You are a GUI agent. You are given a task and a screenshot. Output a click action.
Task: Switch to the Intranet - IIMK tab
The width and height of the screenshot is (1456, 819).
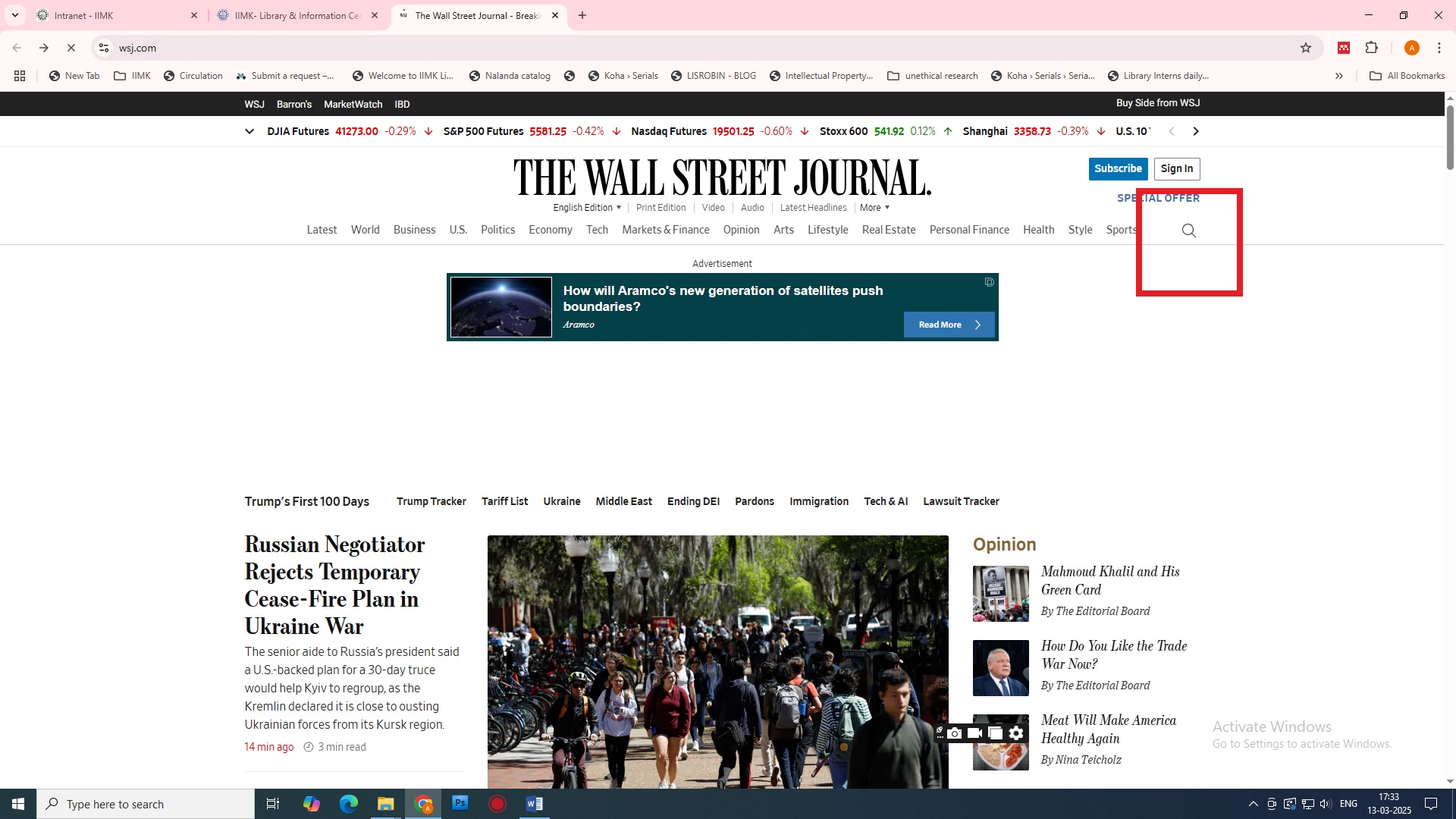coord(114,15)
